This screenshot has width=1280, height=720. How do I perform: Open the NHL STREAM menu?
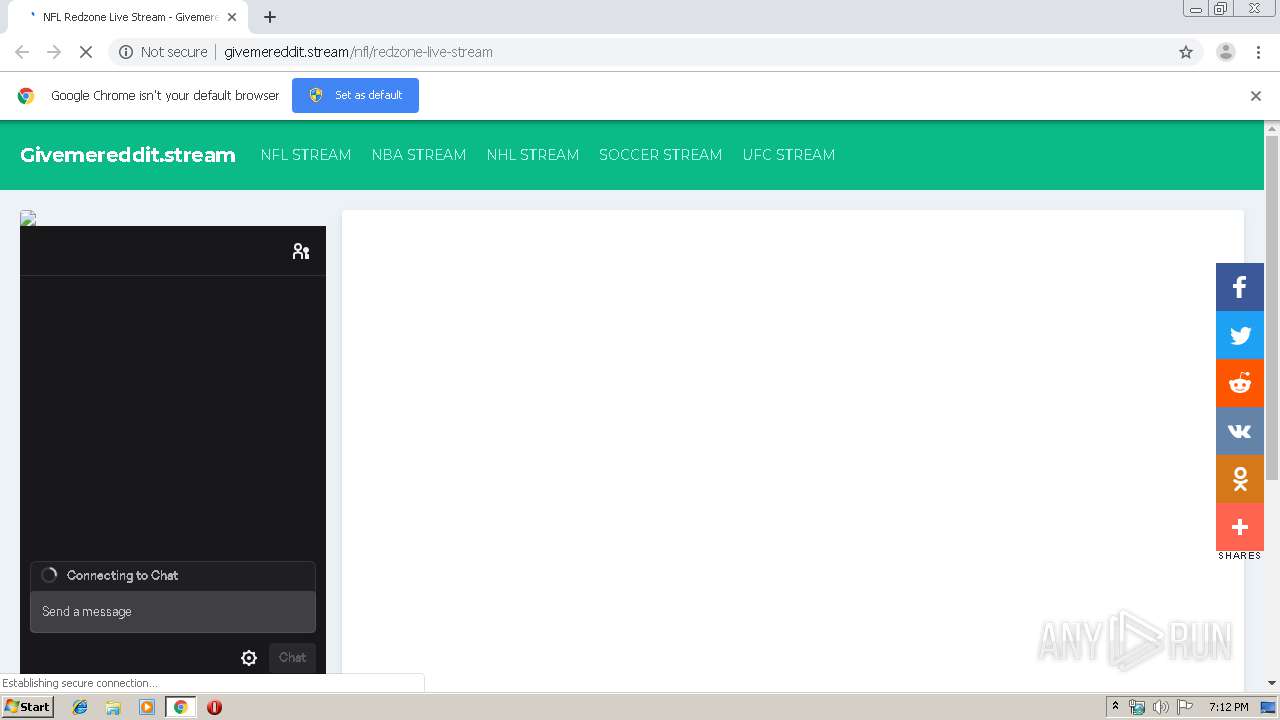click(533, 155)
